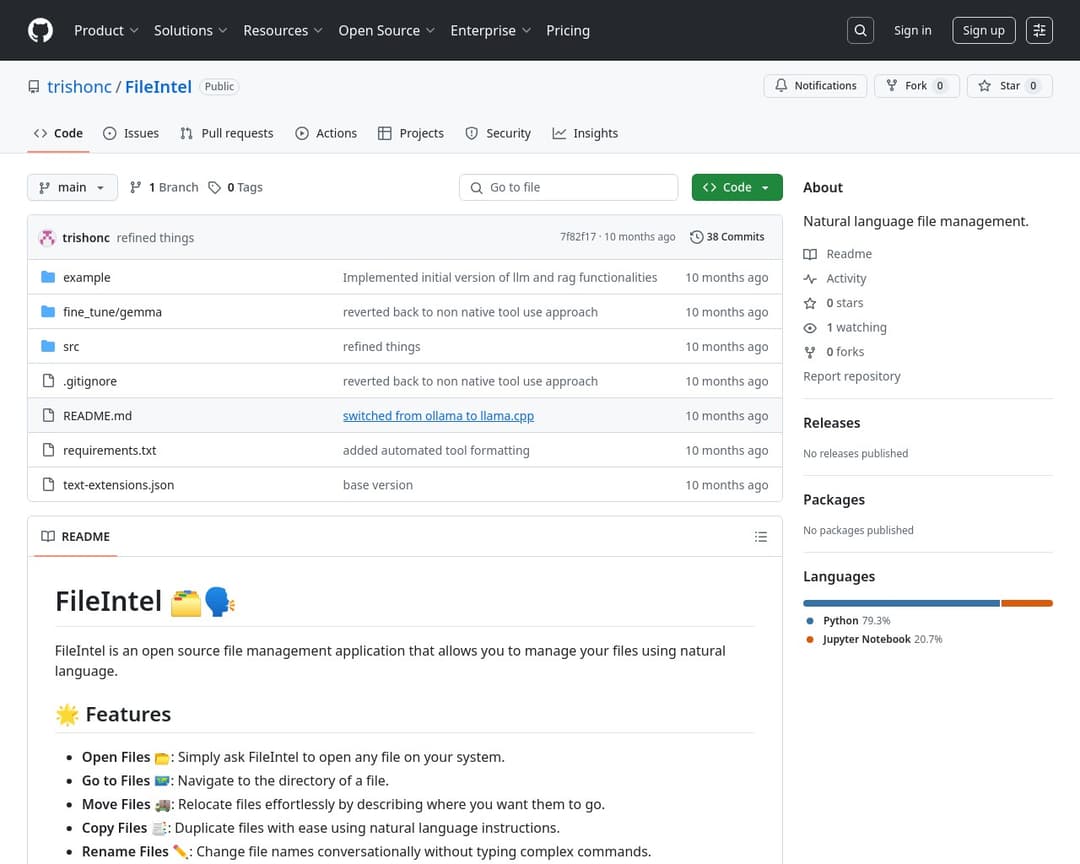Click the Pricing link in header
This screenshot has width=1080, height=864.
[568, 30]
